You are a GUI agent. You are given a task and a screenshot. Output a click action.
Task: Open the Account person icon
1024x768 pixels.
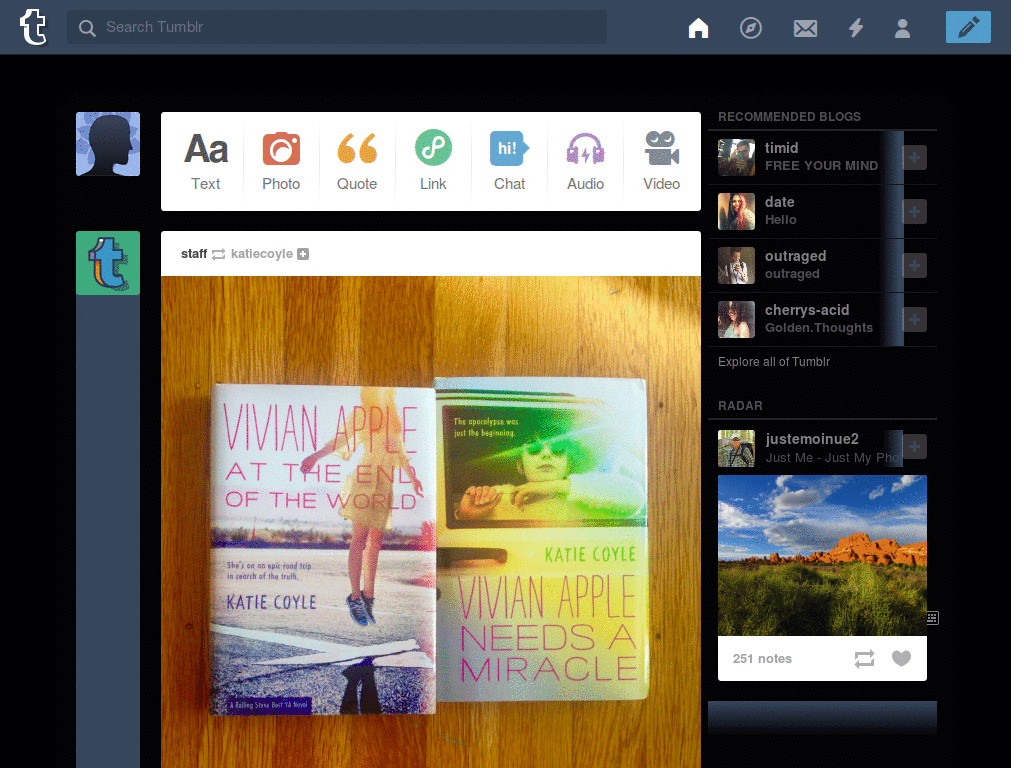tap(902, 28)
